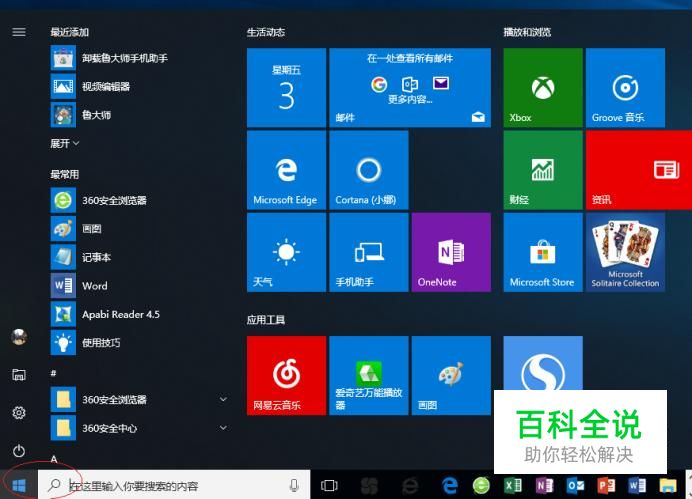Open the 财经 finance tile
This screenshot has width=692, height=499.
543,170
